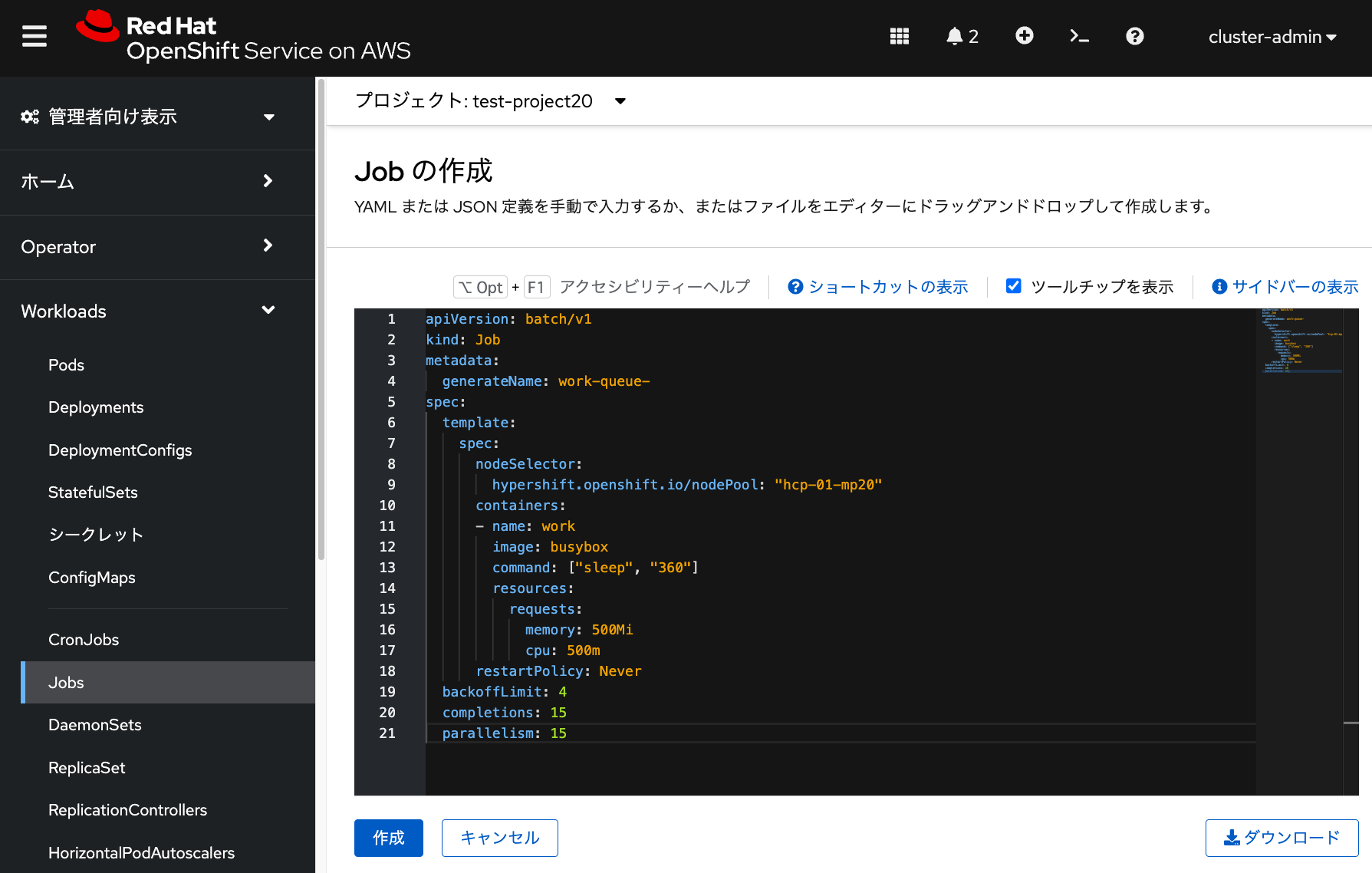
Task: Click the completions: 15 line
Action: pos(505,713)
